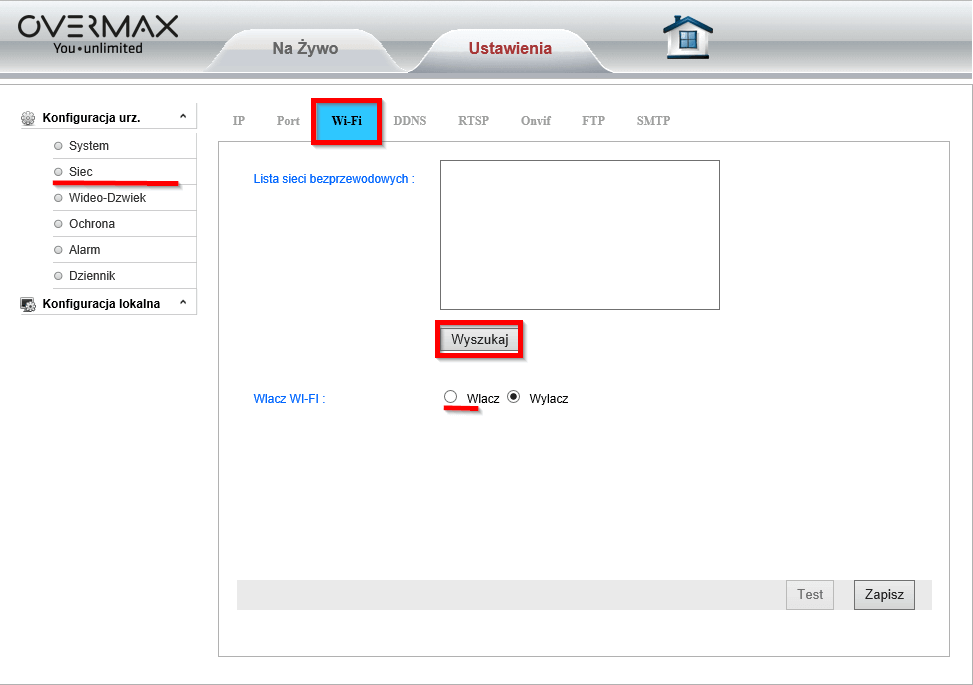Click the monitor icon beside Konfiguracja lokalna
973x685 pixels.
(28, 304)
